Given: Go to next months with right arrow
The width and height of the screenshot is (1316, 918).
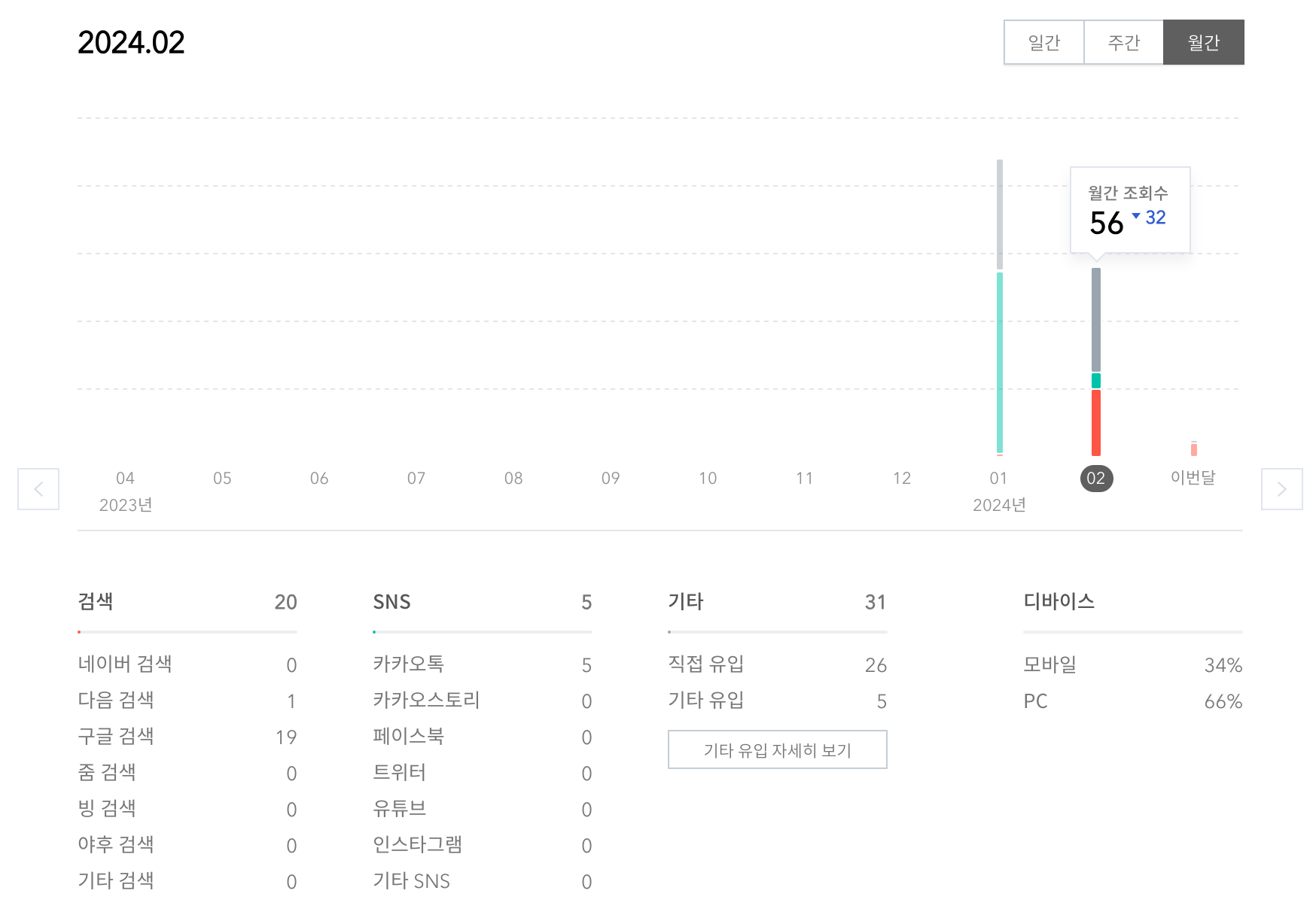Looking at the screenshot, I should (1281, 489).
